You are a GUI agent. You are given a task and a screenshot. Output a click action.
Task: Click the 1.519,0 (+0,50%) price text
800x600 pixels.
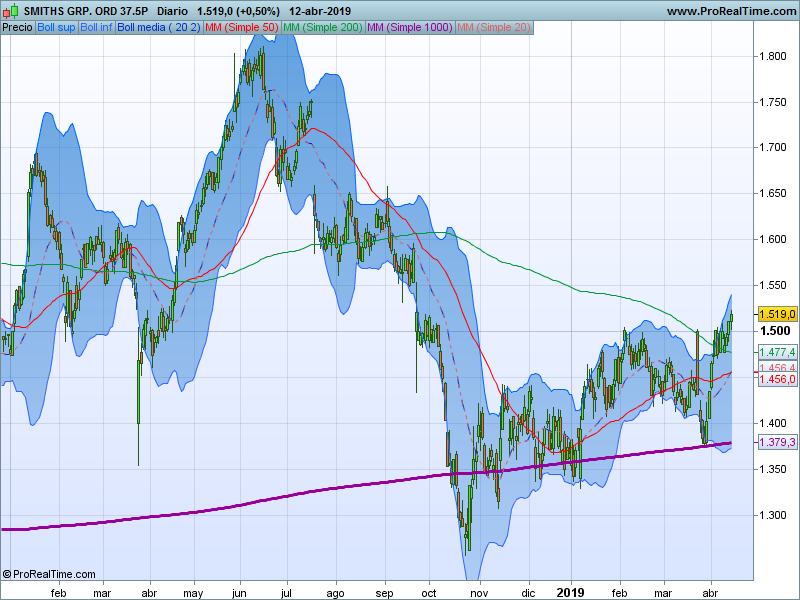[x=238, y=11]
